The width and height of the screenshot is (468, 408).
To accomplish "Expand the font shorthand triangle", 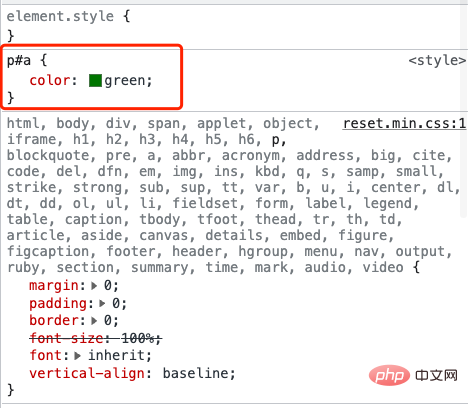I will (78, 356).
